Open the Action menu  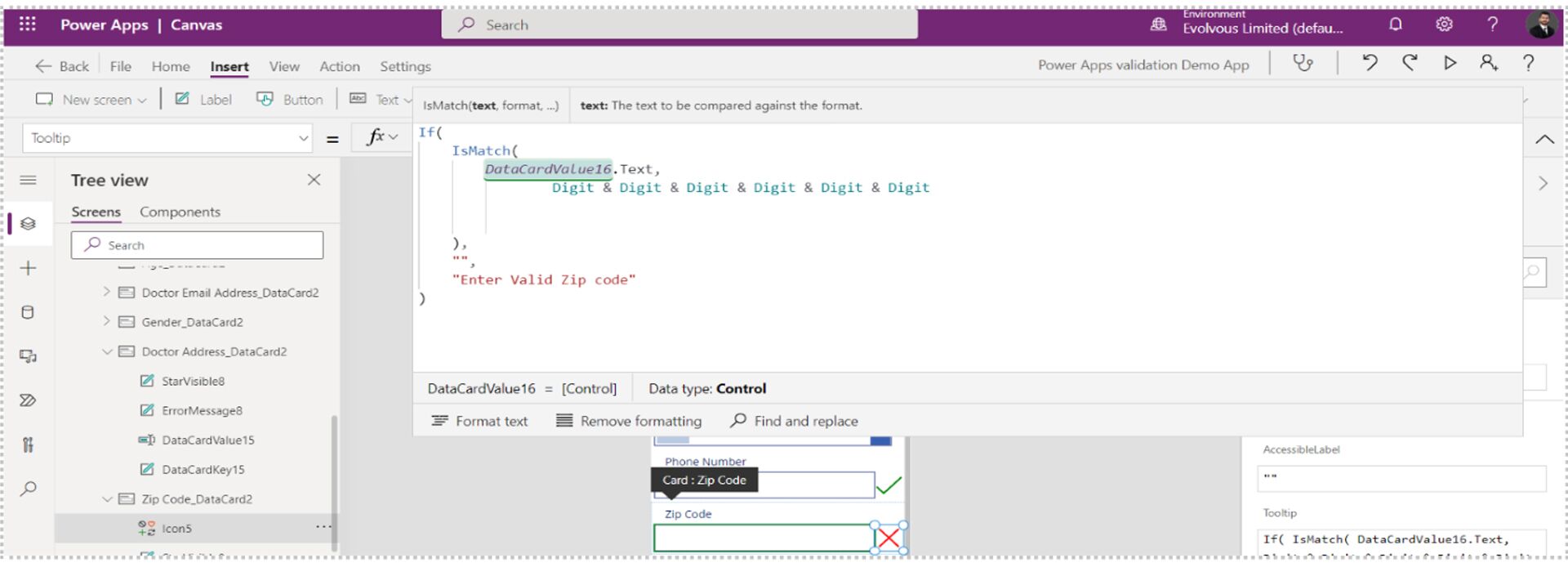tap(339, 66)
